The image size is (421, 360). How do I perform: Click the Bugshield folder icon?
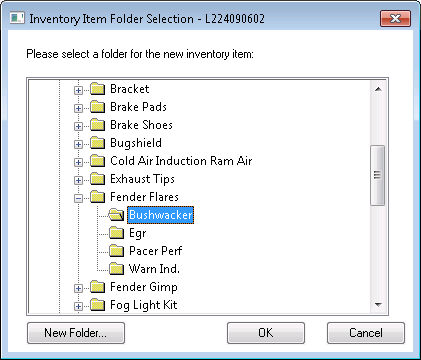[x=98, y=143]
